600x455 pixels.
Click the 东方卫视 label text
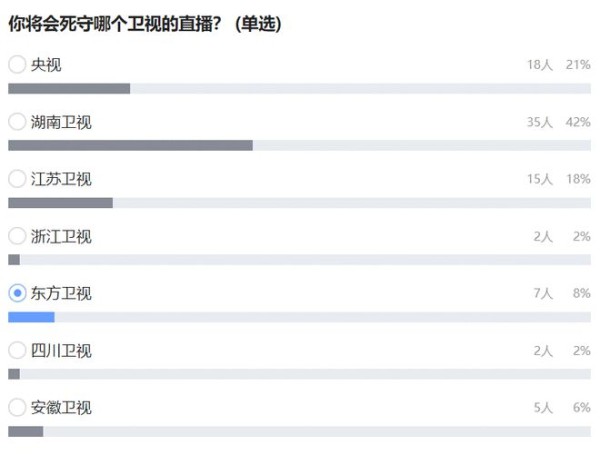(61, 294)
